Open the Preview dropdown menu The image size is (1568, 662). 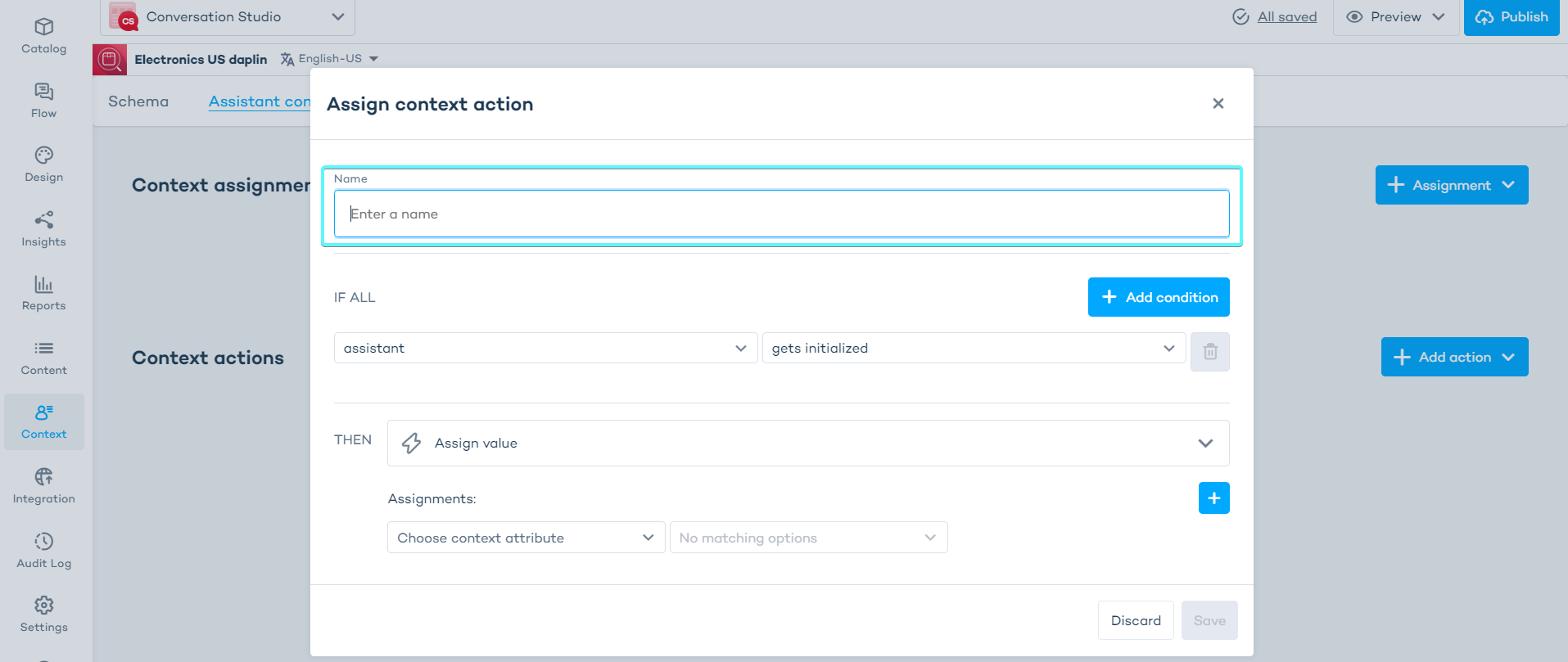click(1398, 17)
